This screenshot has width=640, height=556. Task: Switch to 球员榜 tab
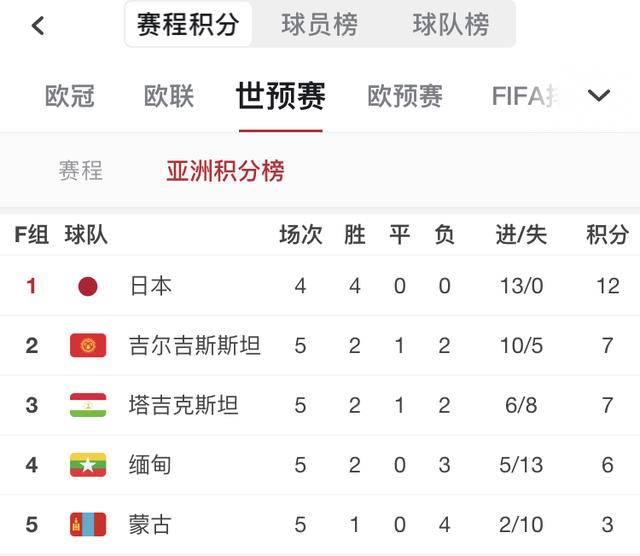[x=319, y=24]
